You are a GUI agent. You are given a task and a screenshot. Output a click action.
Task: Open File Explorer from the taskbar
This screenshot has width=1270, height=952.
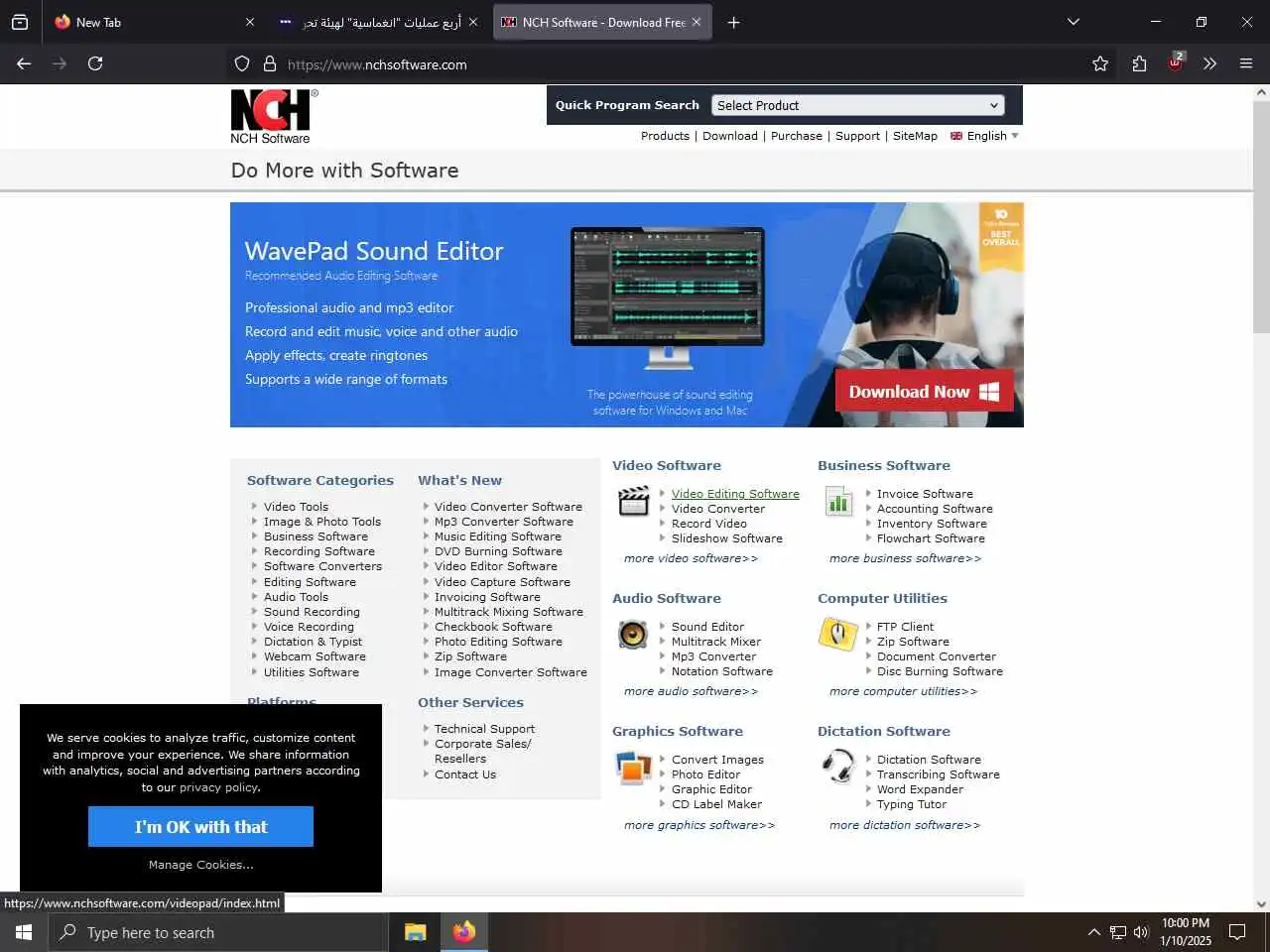(x=415, y=932)
